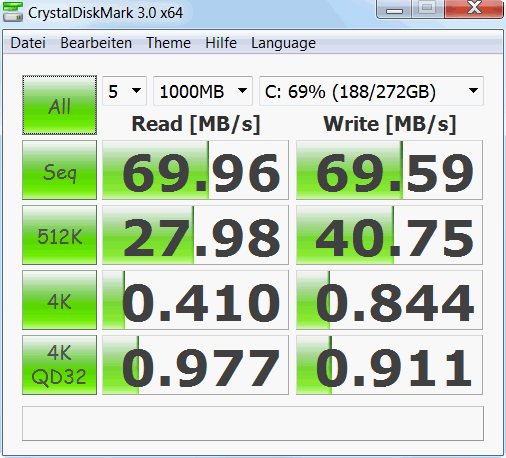Click the empty comment field at bottom
Image resolution: width=506 pixels, height=458 pixels.
coord(253,423)
